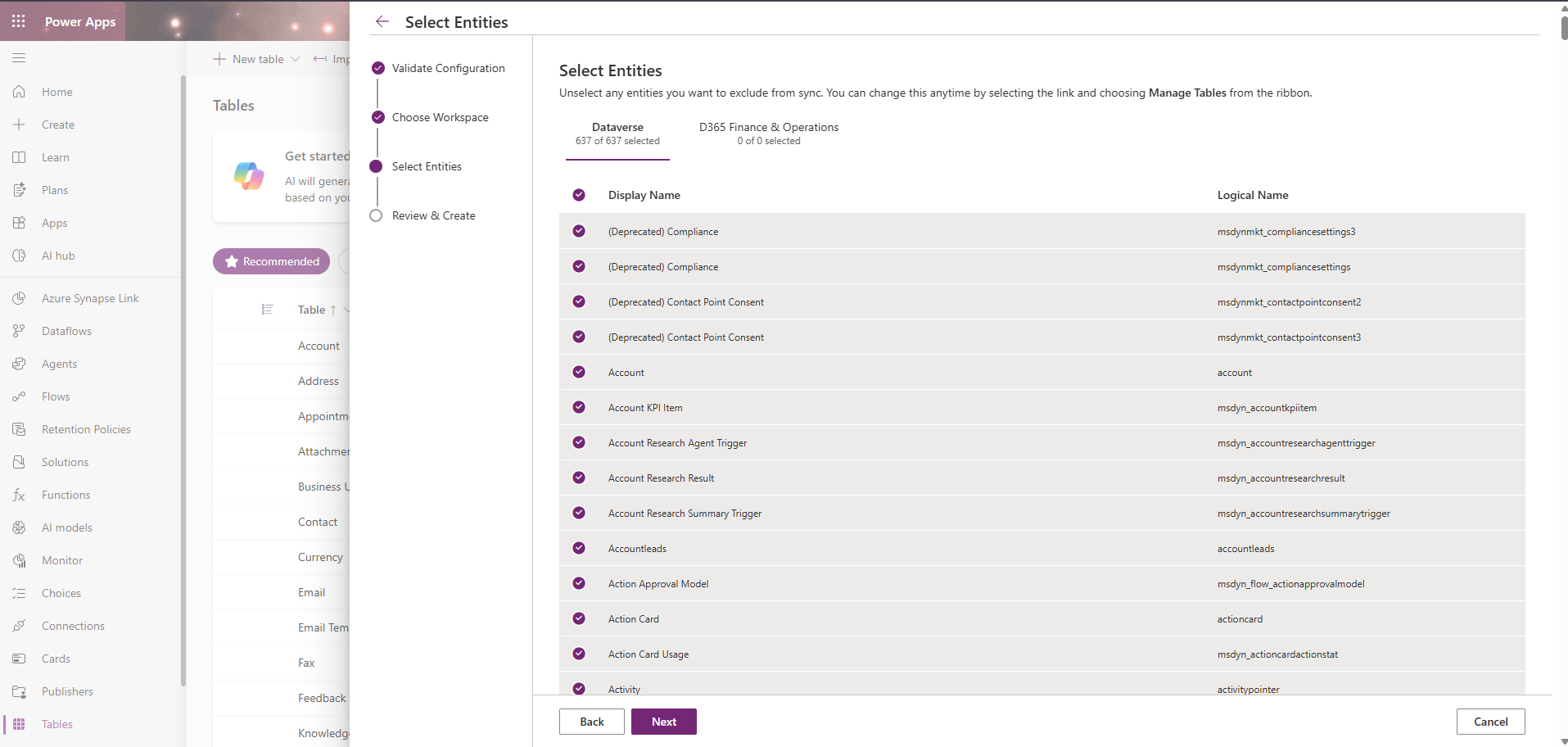This screenshot has height=747, width=1568.
Task: Select the Dataverse tab
Action: click(617, 134)
